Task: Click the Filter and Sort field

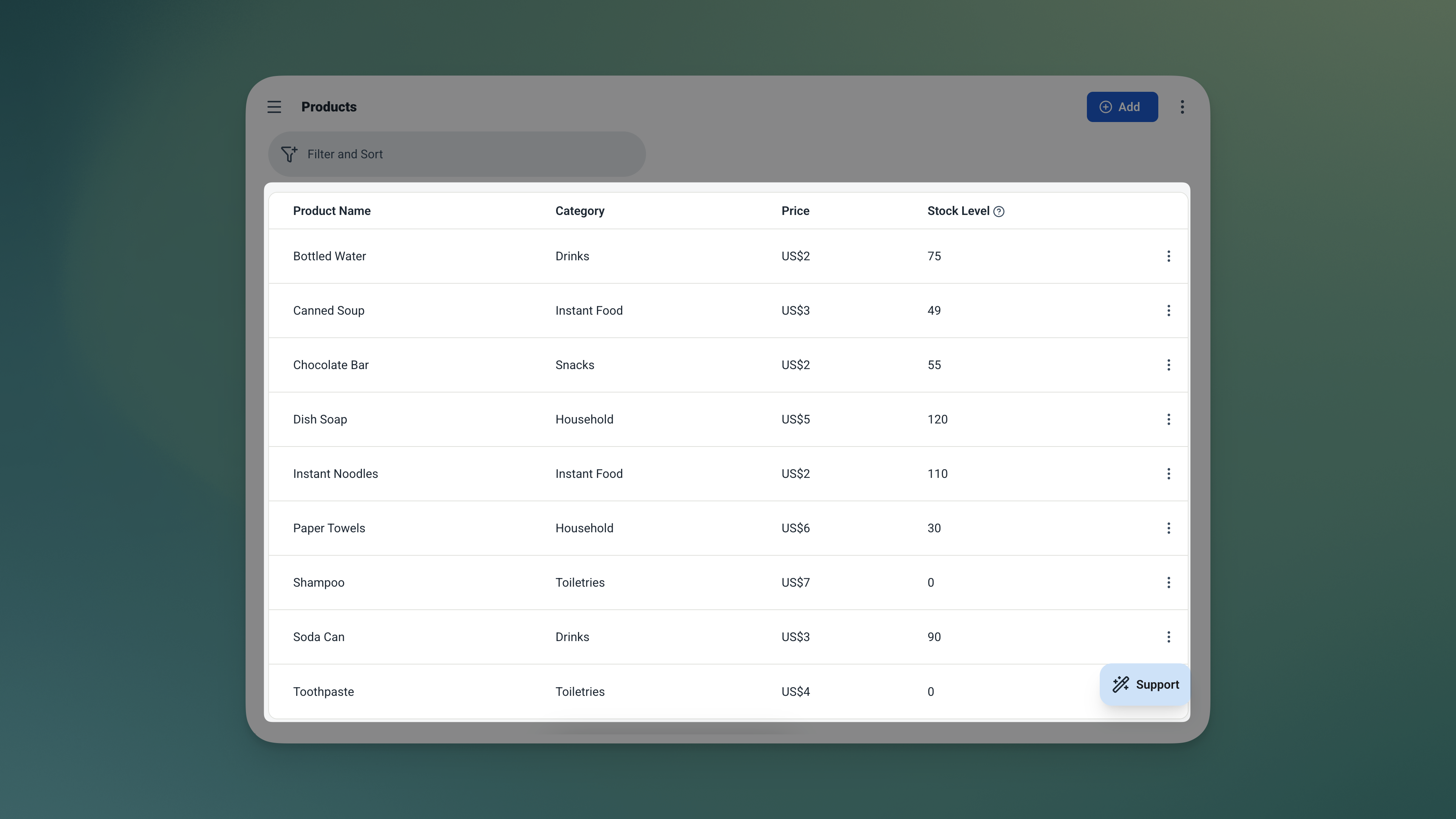Action: [457, 154]
